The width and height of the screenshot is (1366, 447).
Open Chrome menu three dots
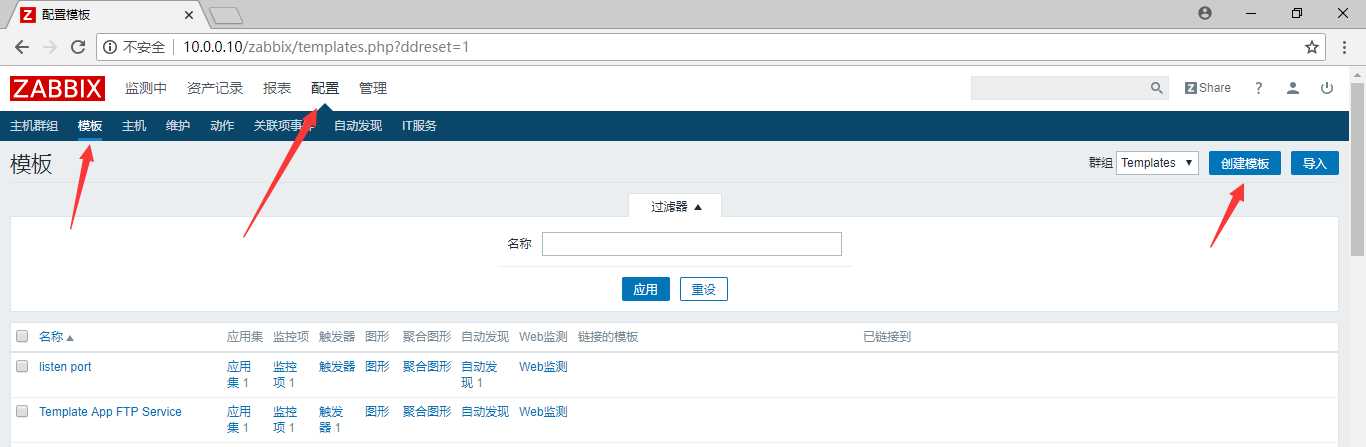(1345, 47)
